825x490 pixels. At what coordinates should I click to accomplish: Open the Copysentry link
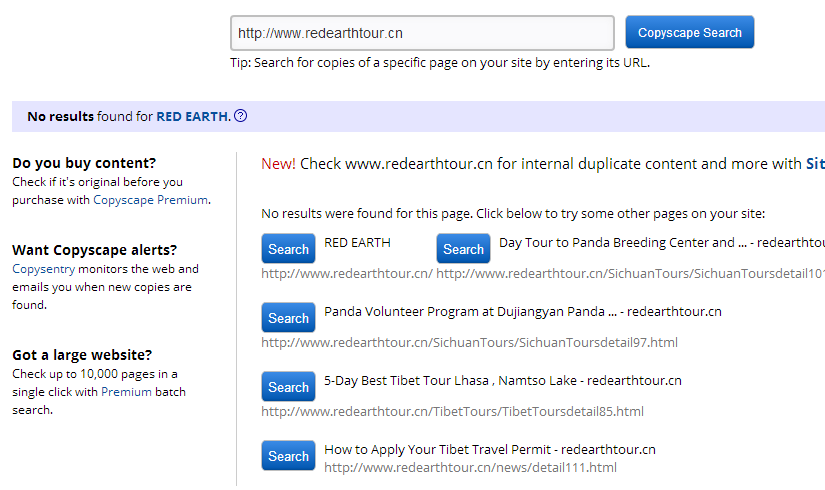click(x=44, y=269)
